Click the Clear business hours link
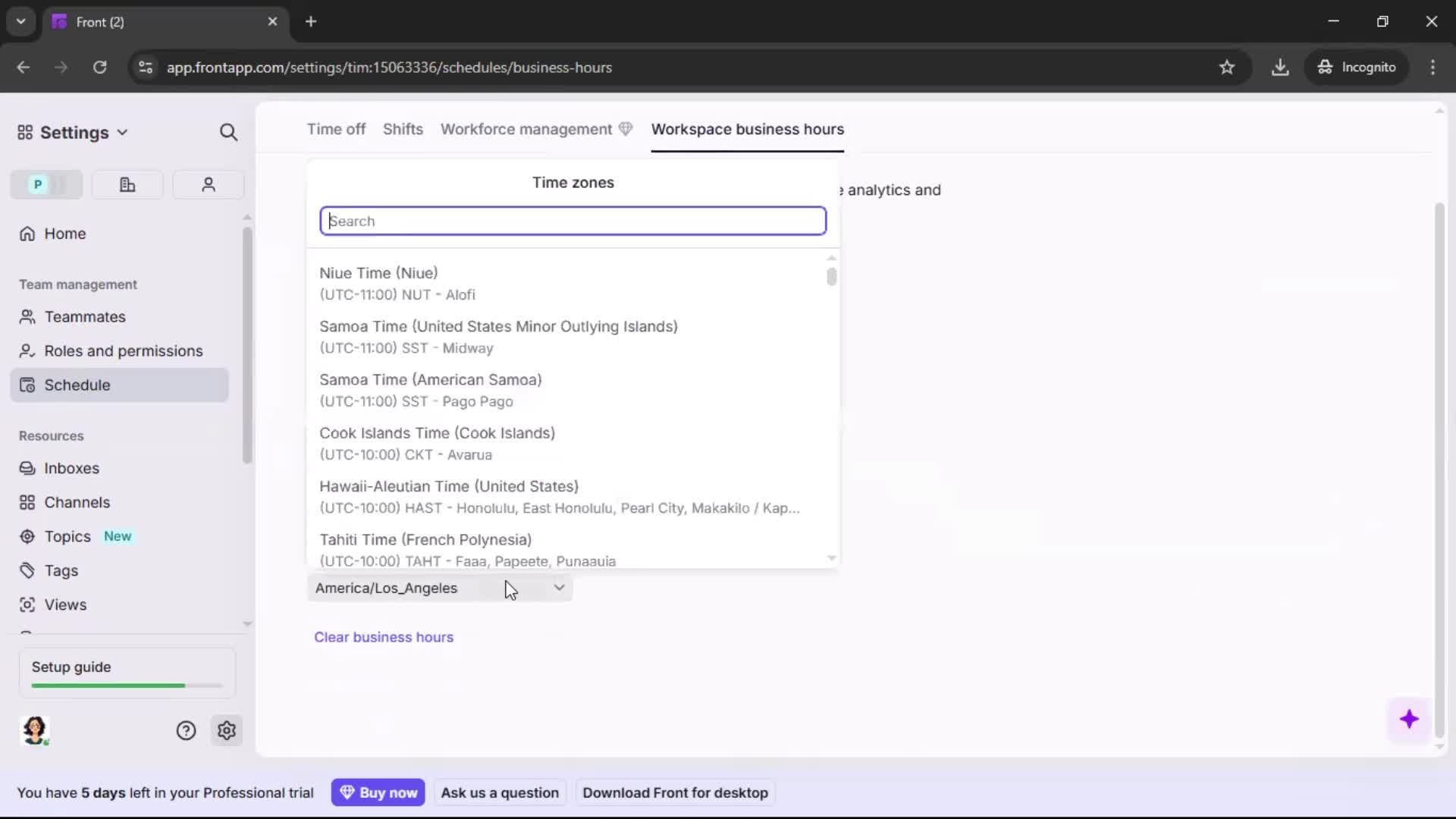1456x819 pixels. [384, 637]
